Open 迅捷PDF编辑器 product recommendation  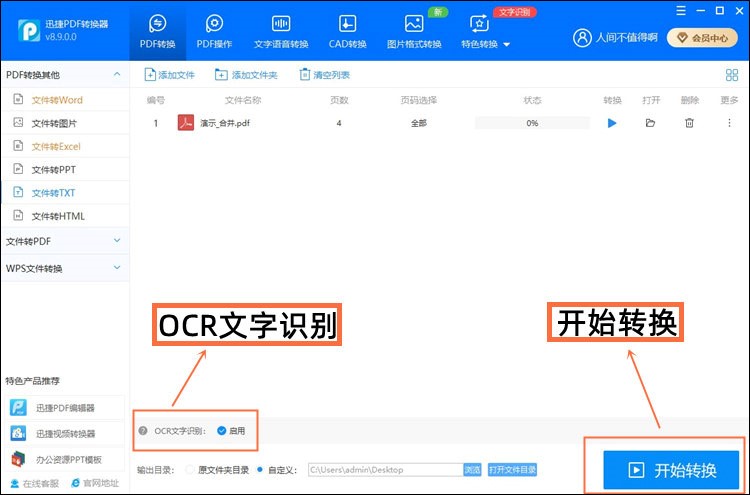click(x=65, y=408)
